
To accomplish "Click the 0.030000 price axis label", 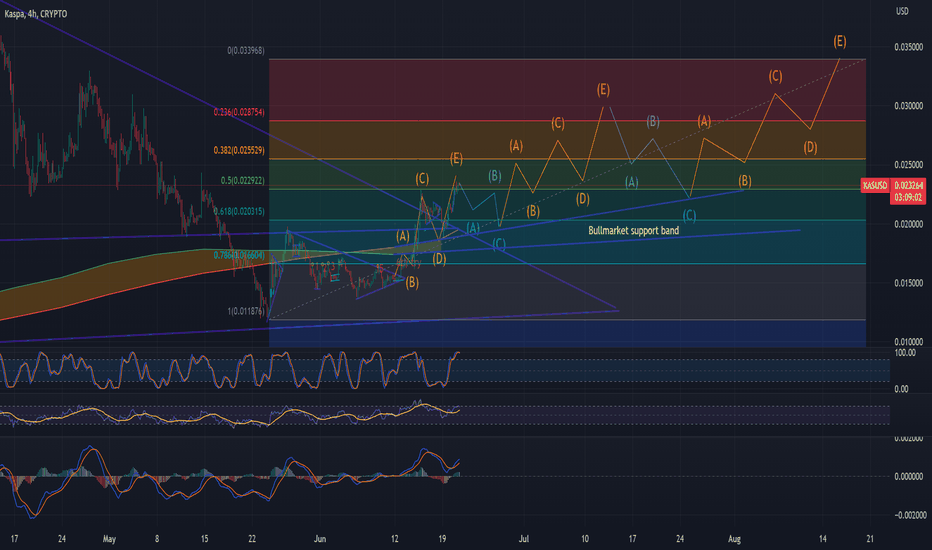I will click(x=909, y=106).
